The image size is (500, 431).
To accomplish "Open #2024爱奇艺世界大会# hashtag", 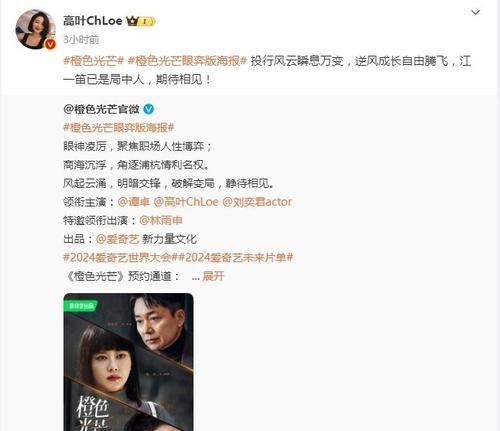I will click(119, 258).
